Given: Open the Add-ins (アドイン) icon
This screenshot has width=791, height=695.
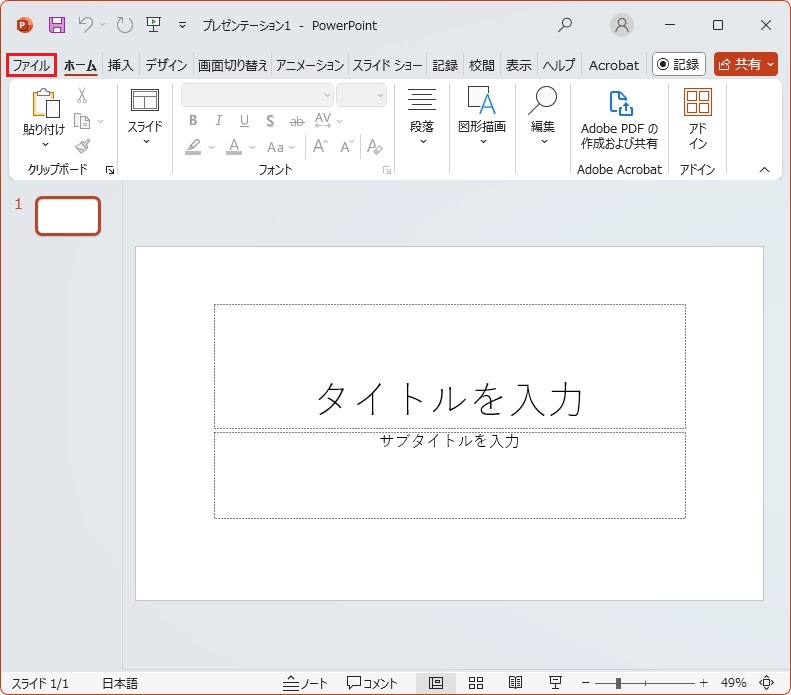Looking at the screenshot, I should (x=697, y=103).
